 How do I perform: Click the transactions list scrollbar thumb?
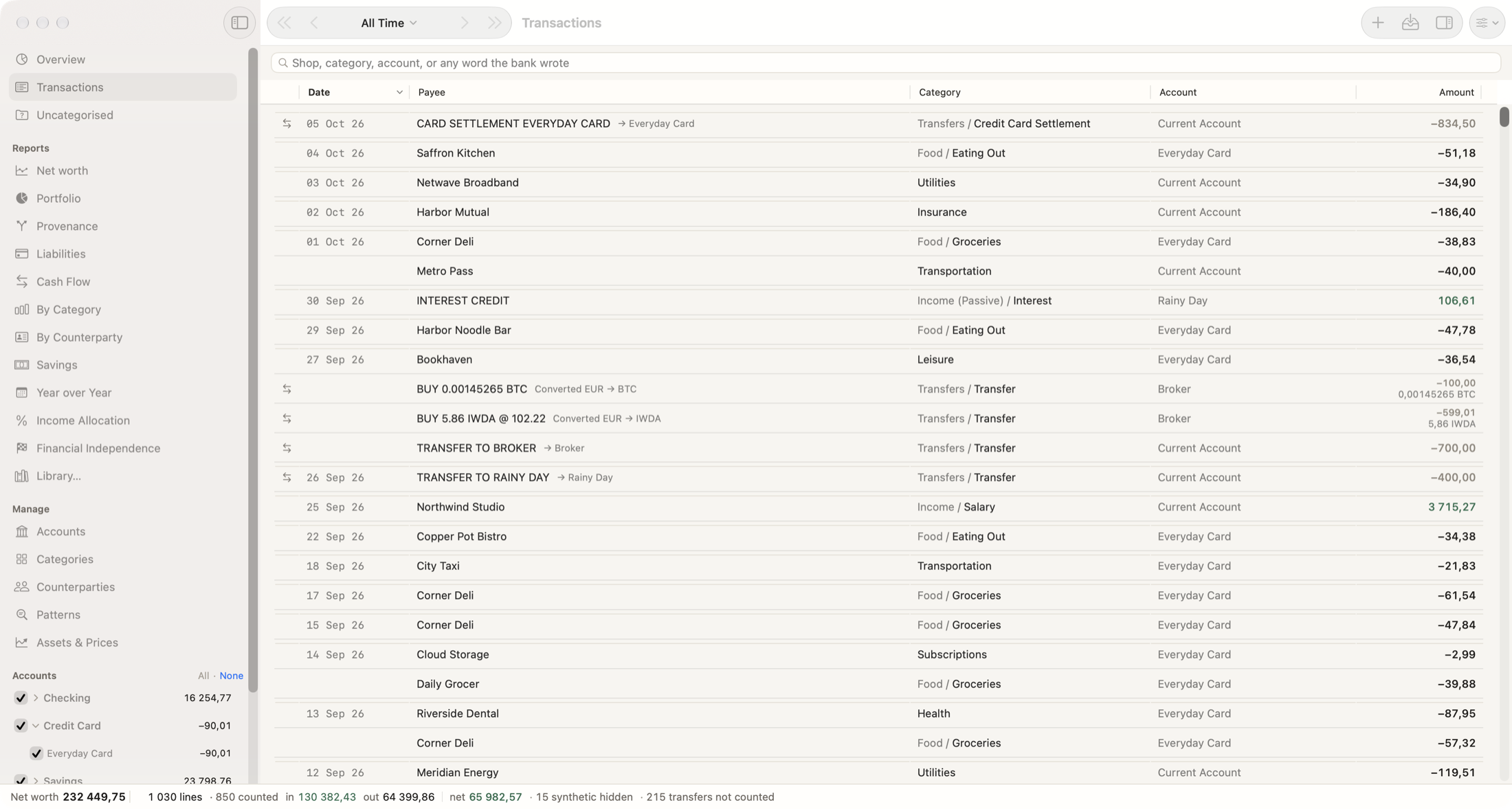[x=1504, y=117]
